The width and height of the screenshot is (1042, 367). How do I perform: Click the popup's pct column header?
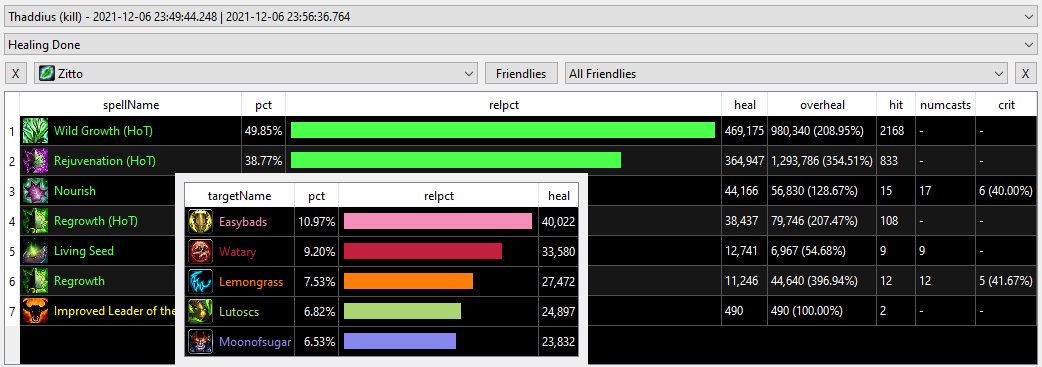tap(316, 196)
